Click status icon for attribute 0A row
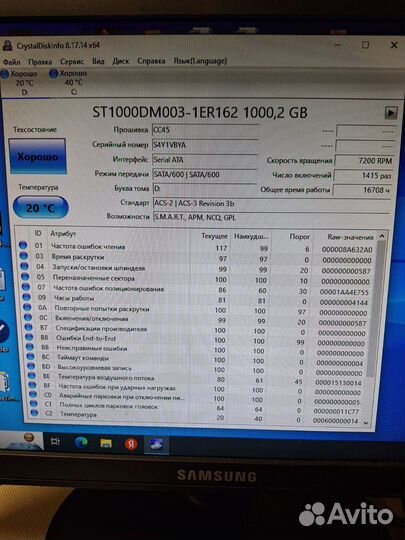The height and width of the screenshot is (540, 405). 27,307
